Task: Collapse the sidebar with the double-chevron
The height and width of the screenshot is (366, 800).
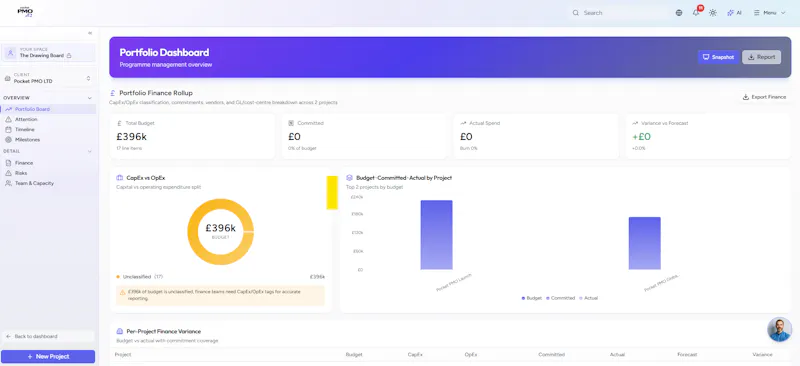Action: click(x=90, y=33)
